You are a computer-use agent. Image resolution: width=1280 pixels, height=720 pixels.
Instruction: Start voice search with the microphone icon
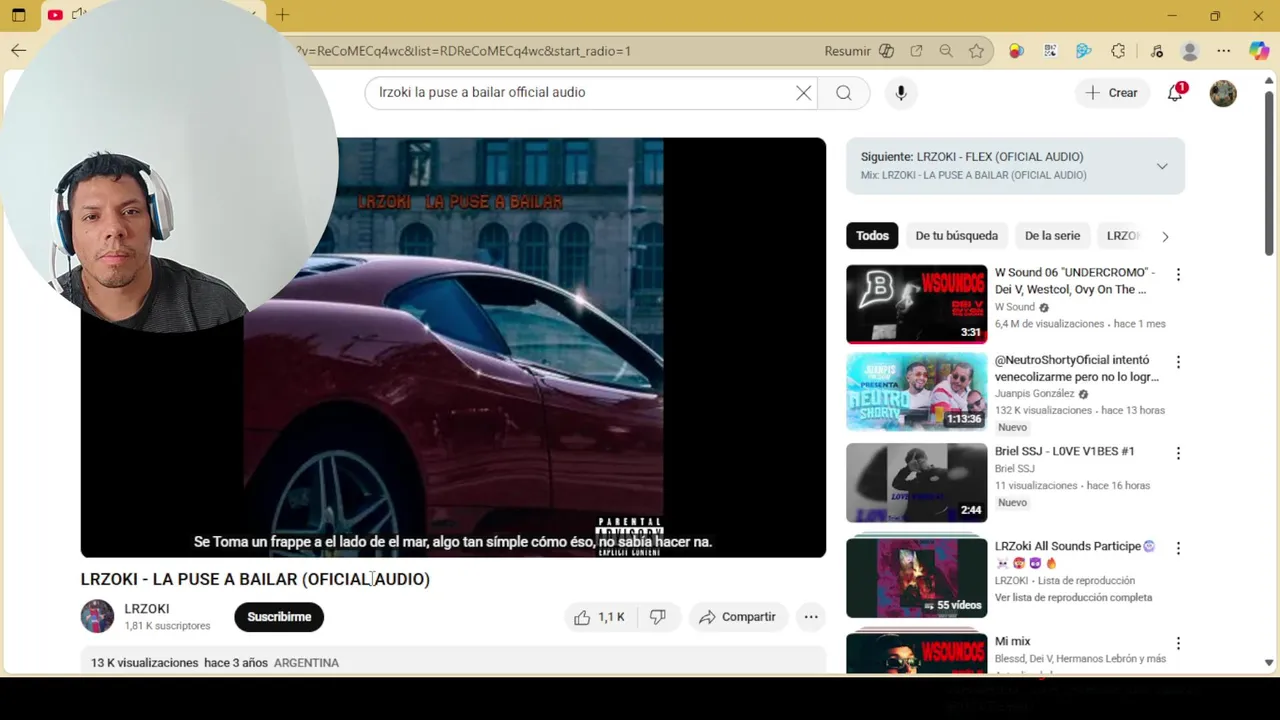[x=901, y=93]
